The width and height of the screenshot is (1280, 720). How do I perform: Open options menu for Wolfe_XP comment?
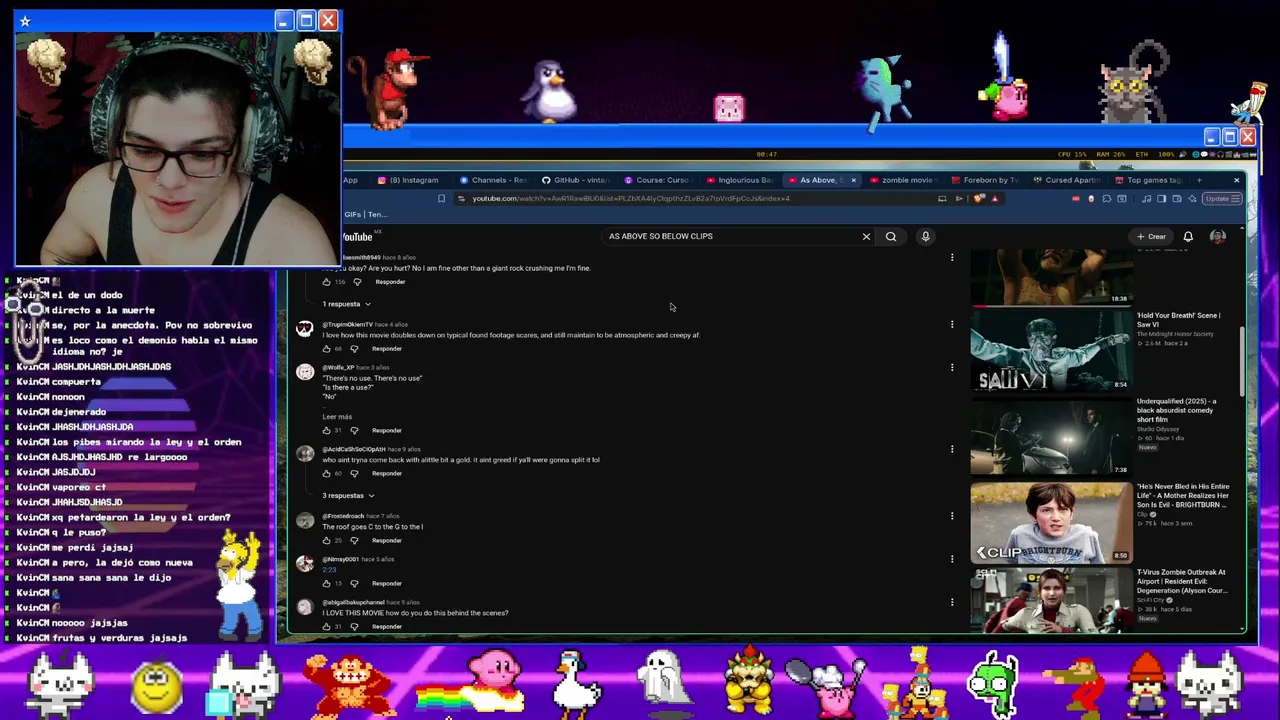point(952,368)
